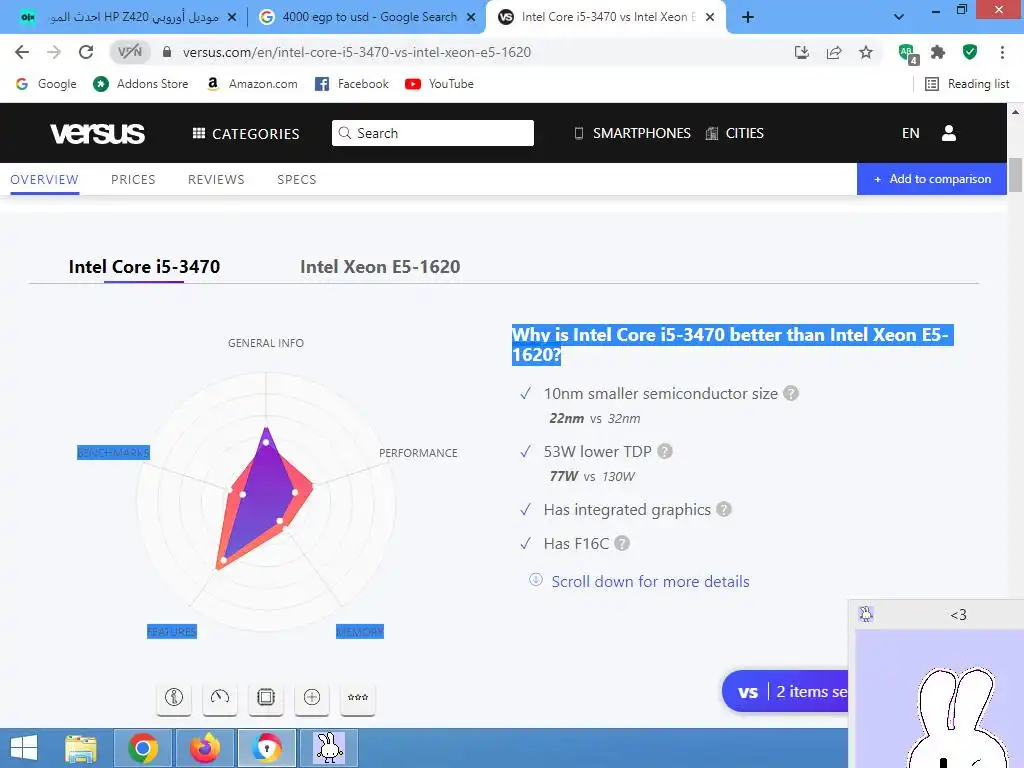Open SMARTPHONES section
The width and height of the screenshot is (1024, 768).
point(632,133)
